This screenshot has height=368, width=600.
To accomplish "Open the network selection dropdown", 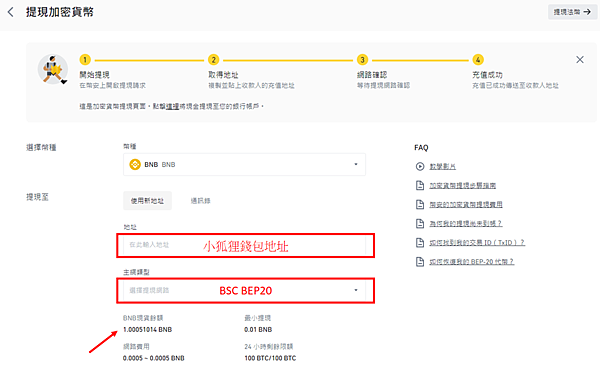I will [244, 290].
